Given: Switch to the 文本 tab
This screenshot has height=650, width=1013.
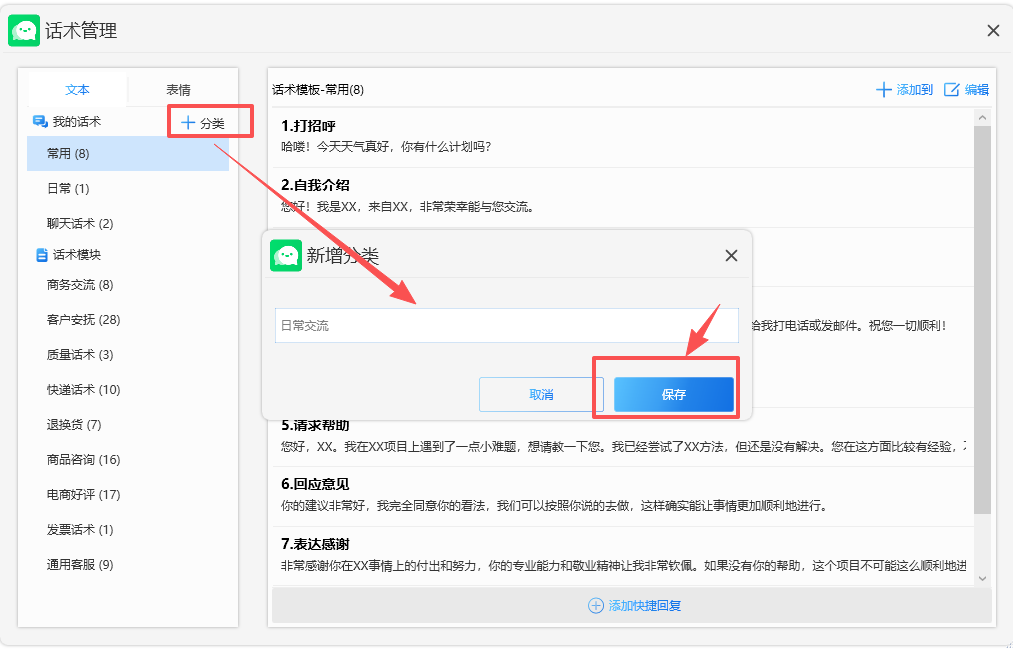Looking at the screenshot, I should pyautogui.click(x=77, y=90).
